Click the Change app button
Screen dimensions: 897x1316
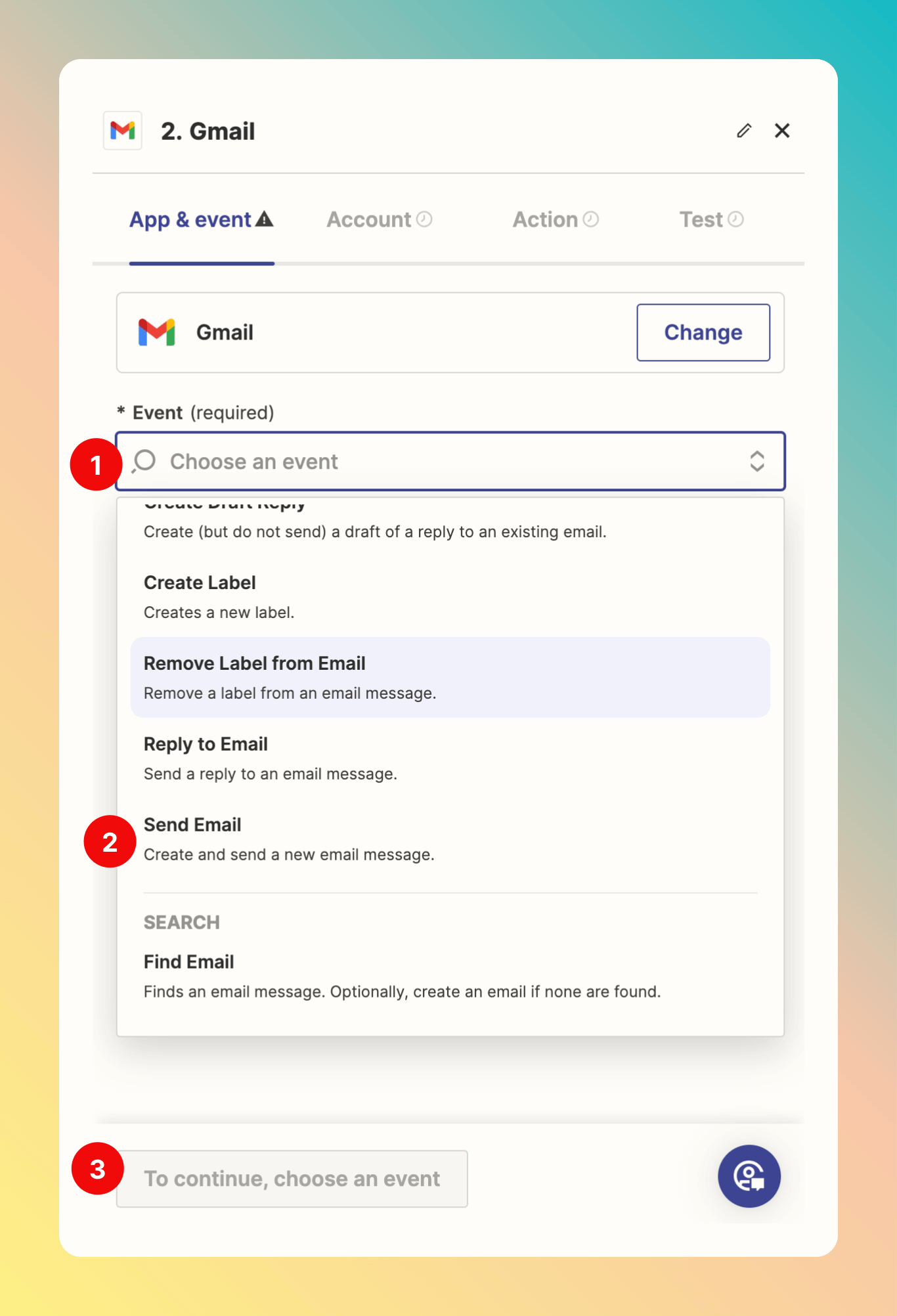tap(703, 332)
